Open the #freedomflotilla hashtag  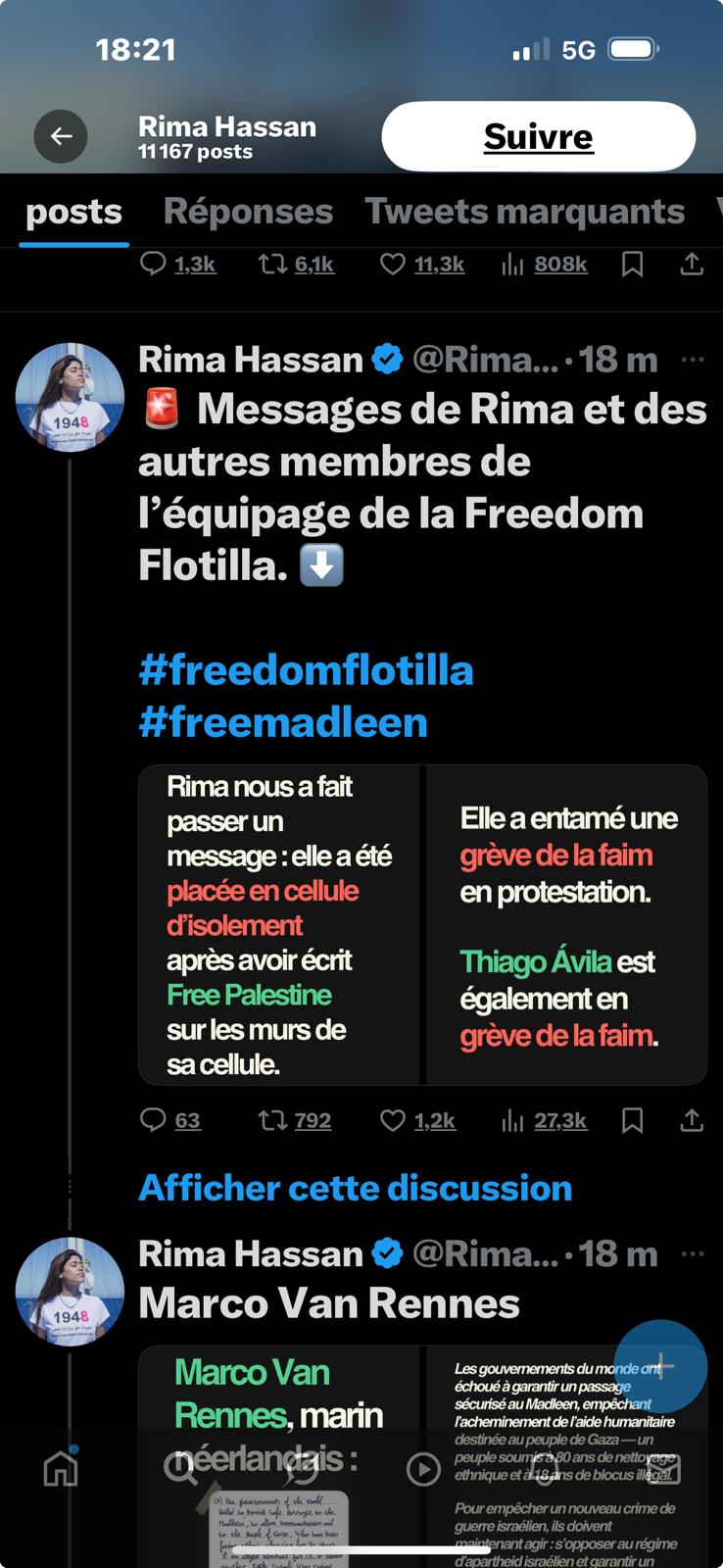coord(306,671)
